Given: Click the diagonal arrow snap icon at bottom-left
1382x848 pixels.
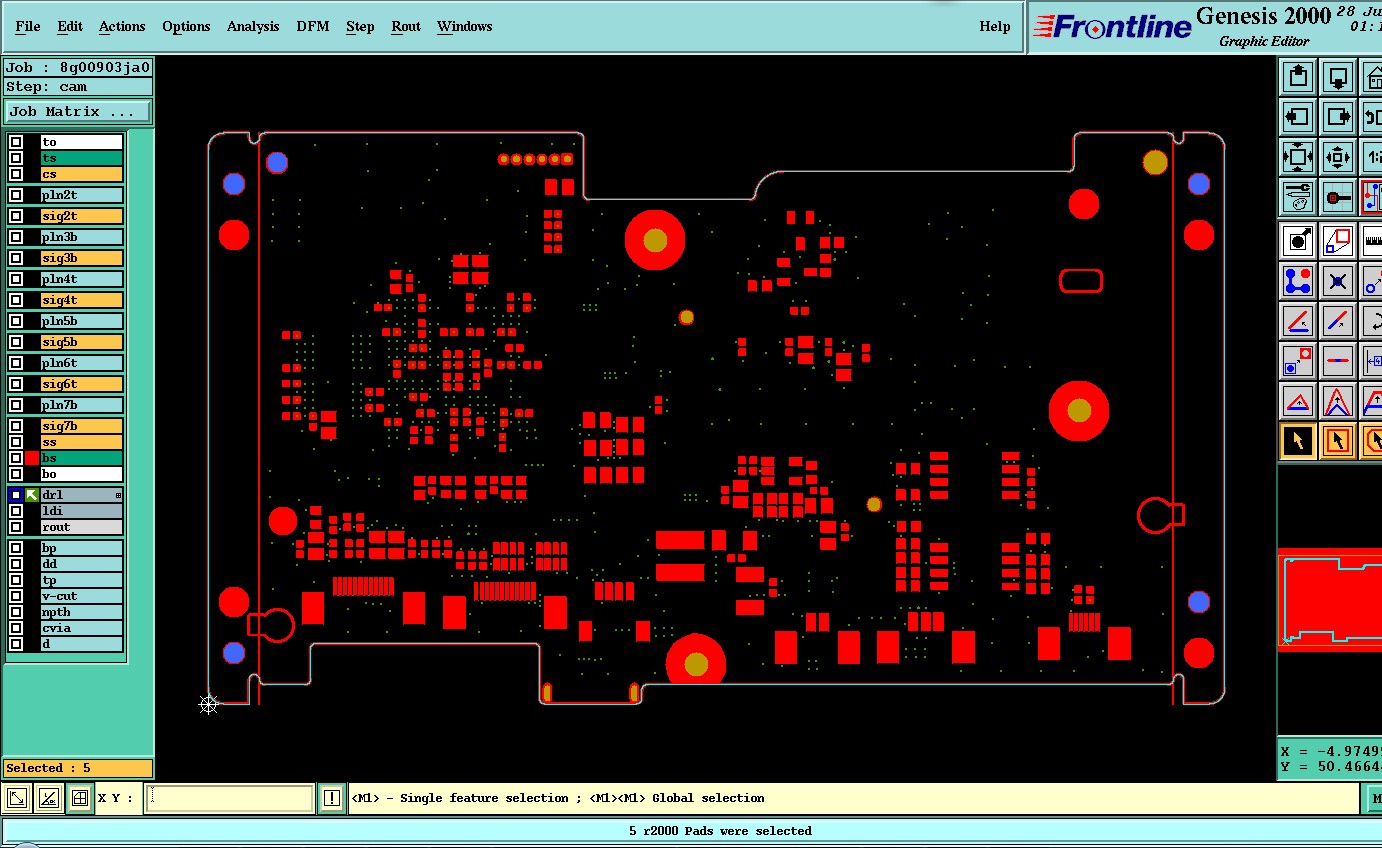Looking at the screenshot, I should pos(17,798).
